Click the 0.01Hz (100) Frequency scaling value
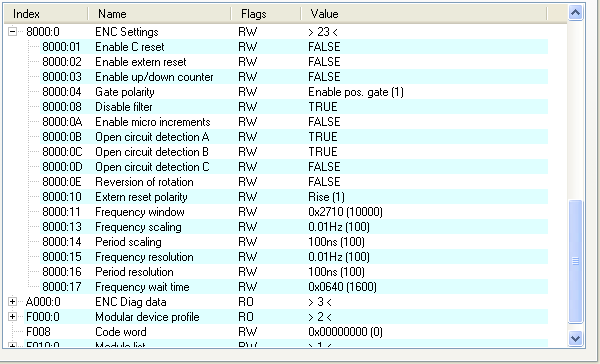600x364 pixels. click(x=339, y=227)
